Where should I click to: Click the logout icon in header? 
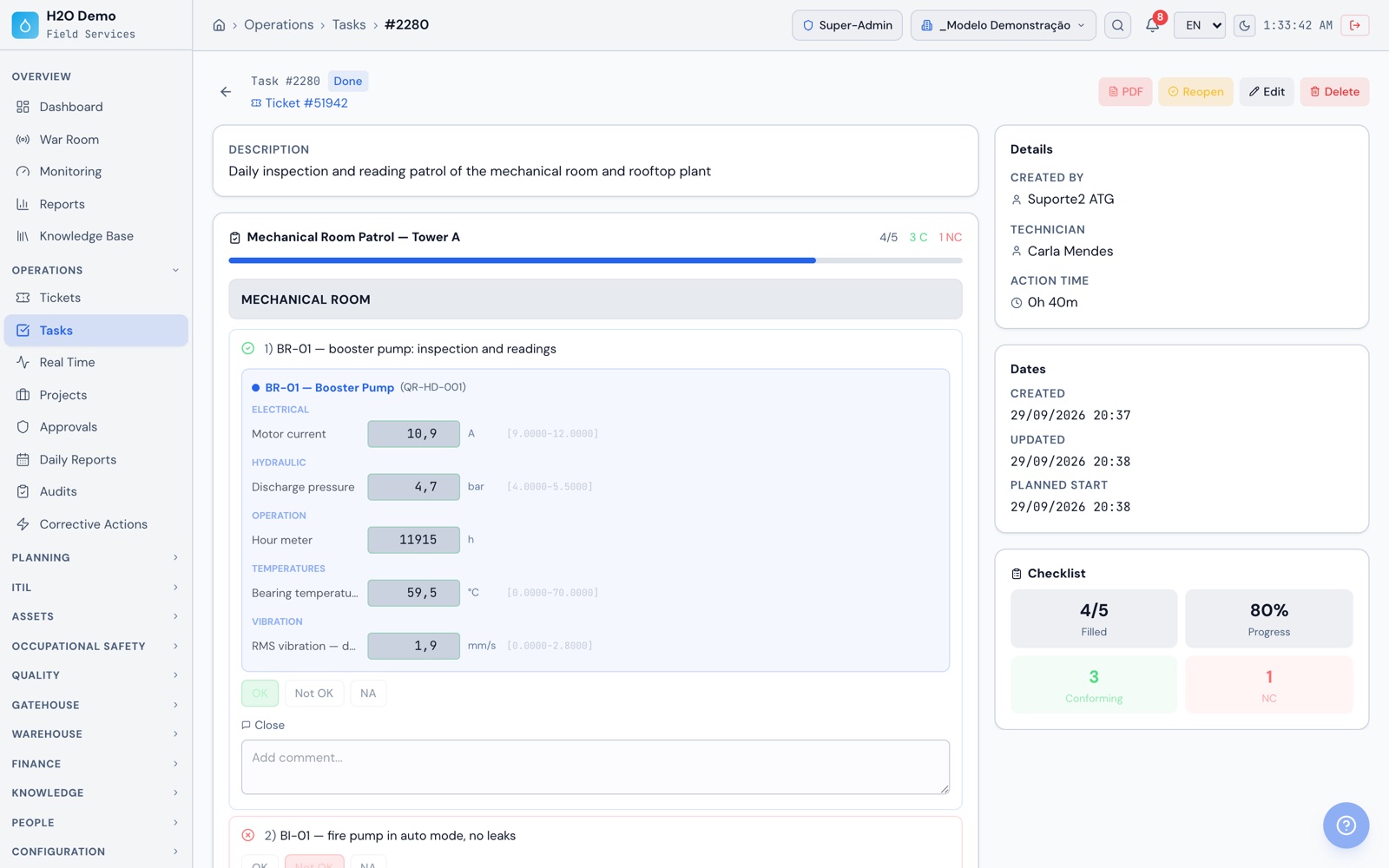pyautogui.click(x=1355, y=25)
